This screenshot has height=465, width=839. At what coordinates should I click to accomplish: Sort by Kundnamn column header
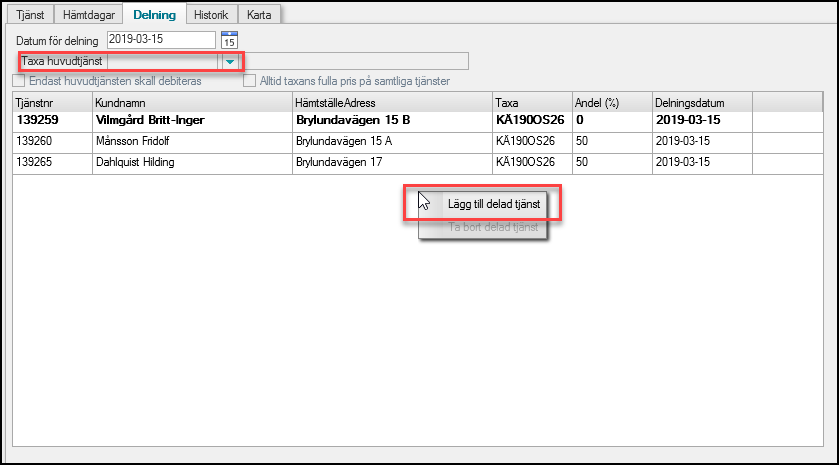[x=192, y=103]
